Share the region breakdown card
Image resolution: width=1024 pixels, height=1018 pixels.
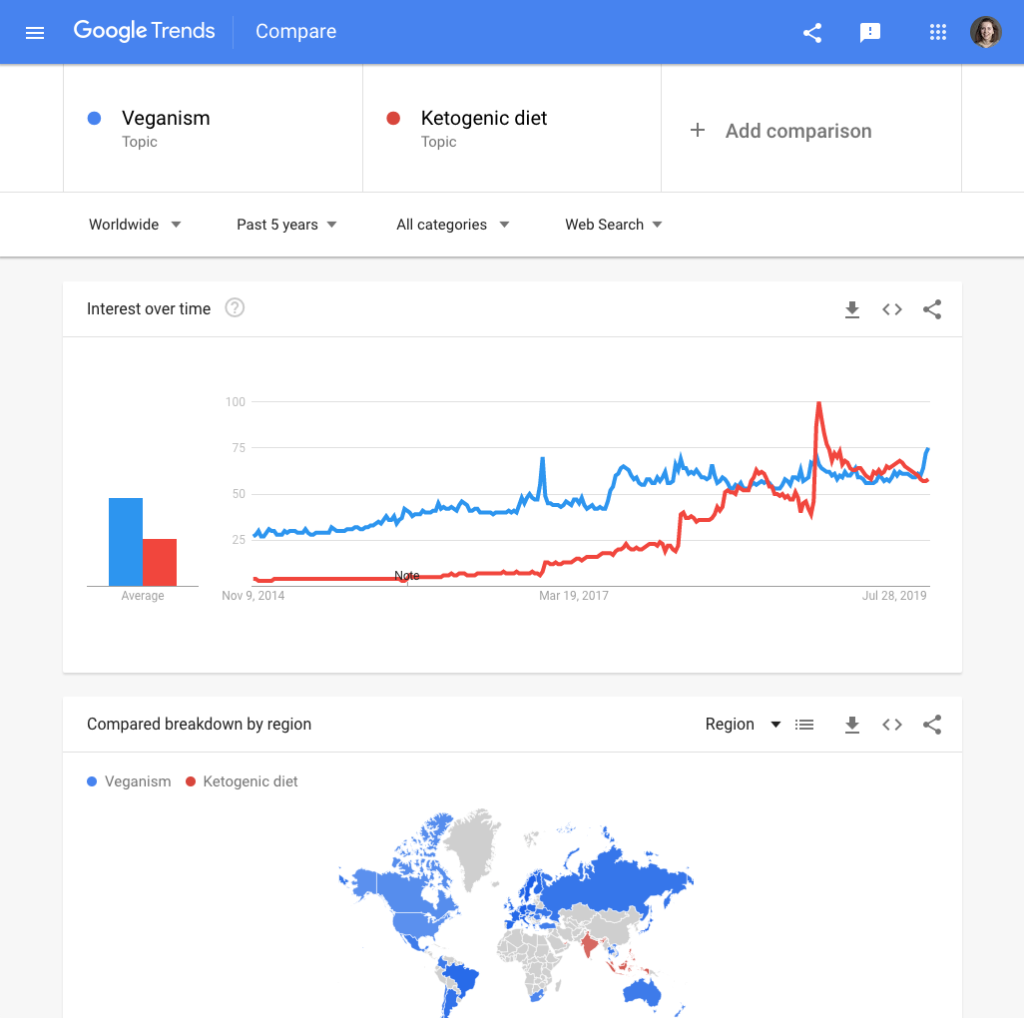(932, 725)
